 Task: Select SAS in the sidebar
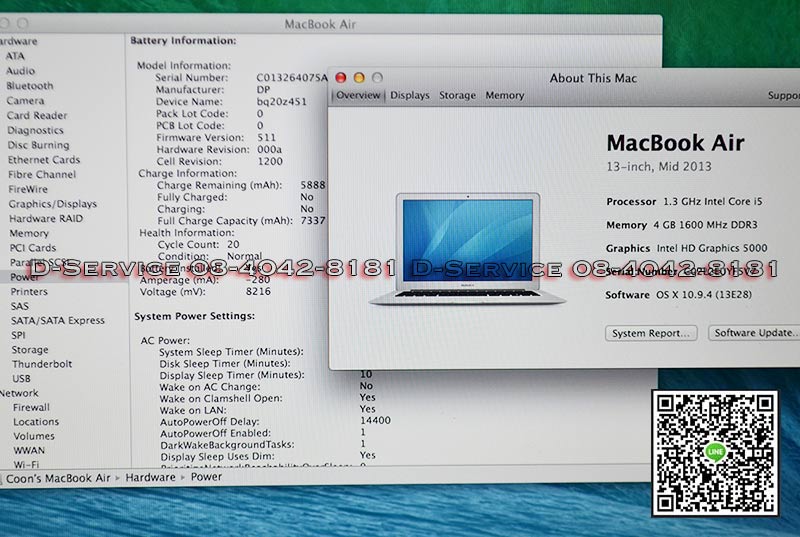[x=20, y=306]
